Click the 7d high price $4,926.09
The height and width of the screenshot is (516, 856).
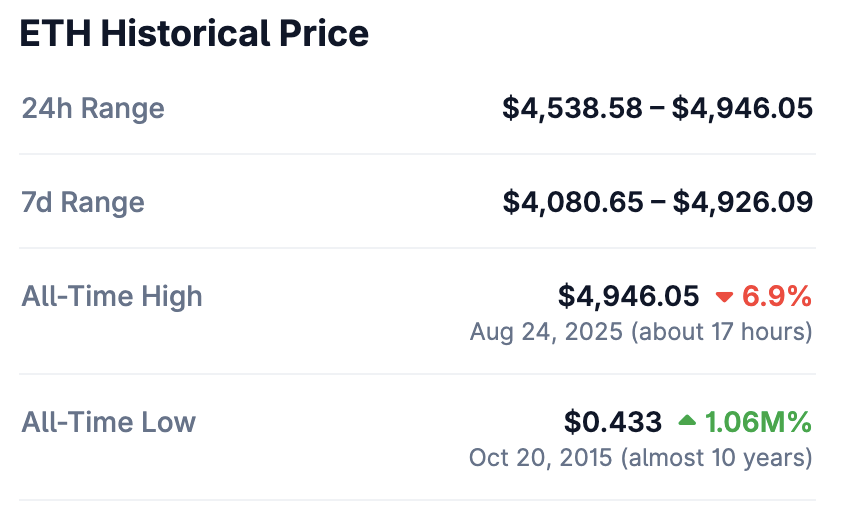click(x=742, y=203)
